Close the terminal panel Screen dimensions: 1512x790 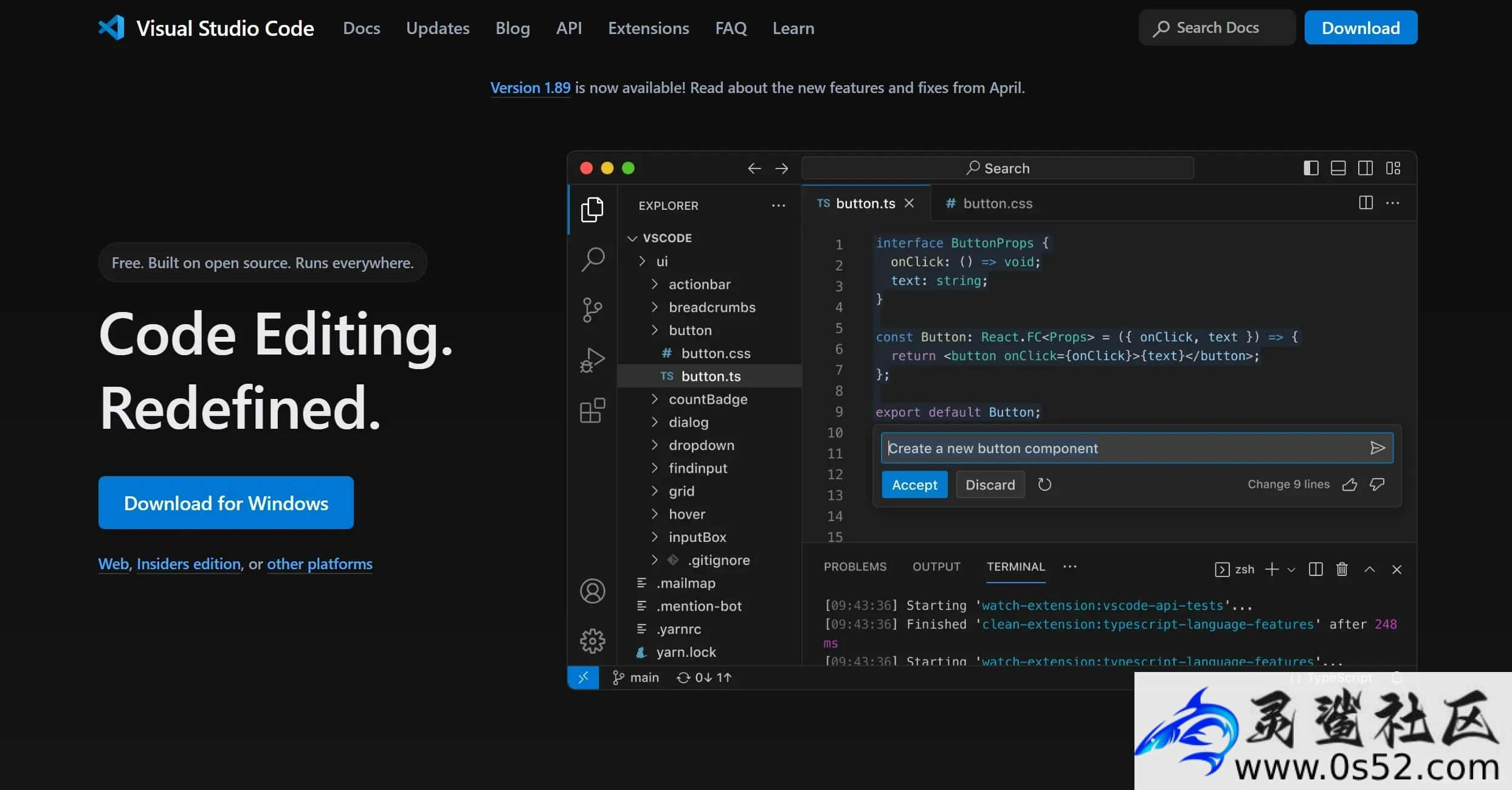1397,569
